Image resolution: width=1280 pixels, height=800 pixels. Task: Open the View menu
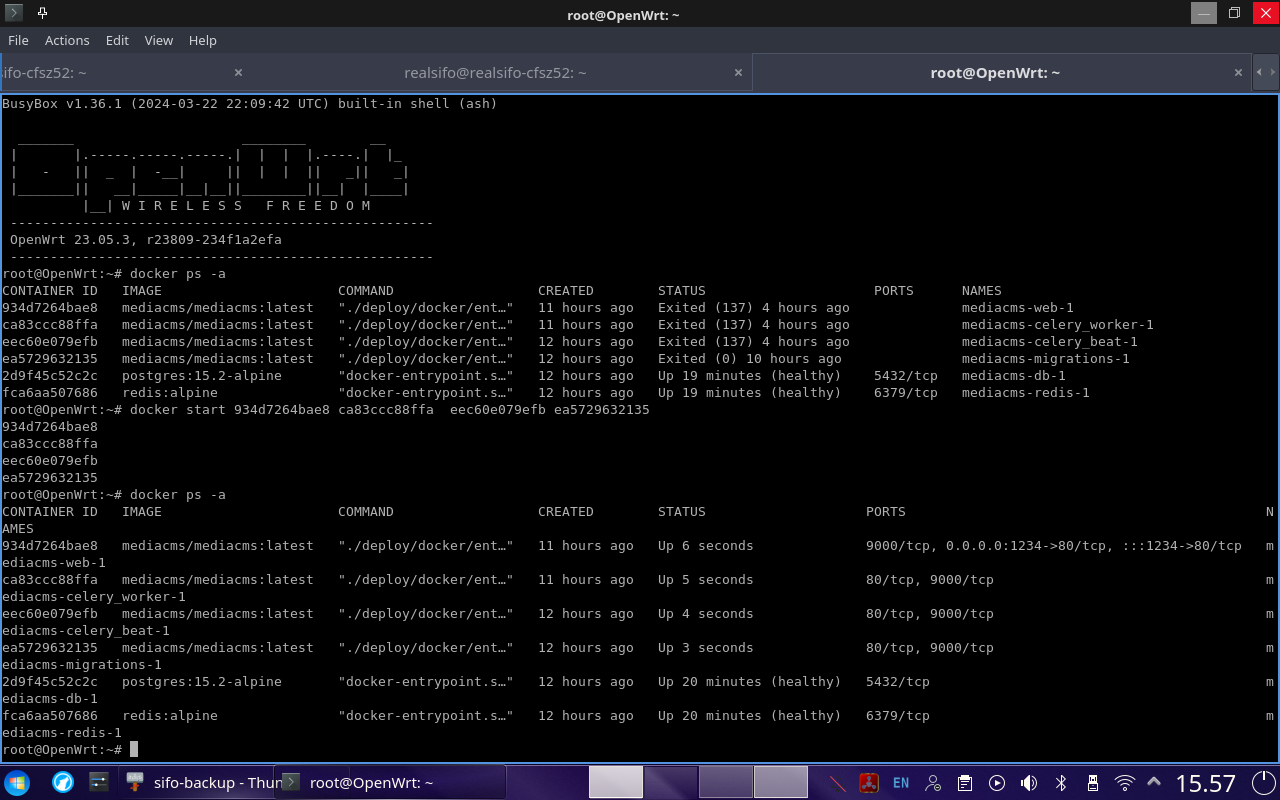click(158, 40)
